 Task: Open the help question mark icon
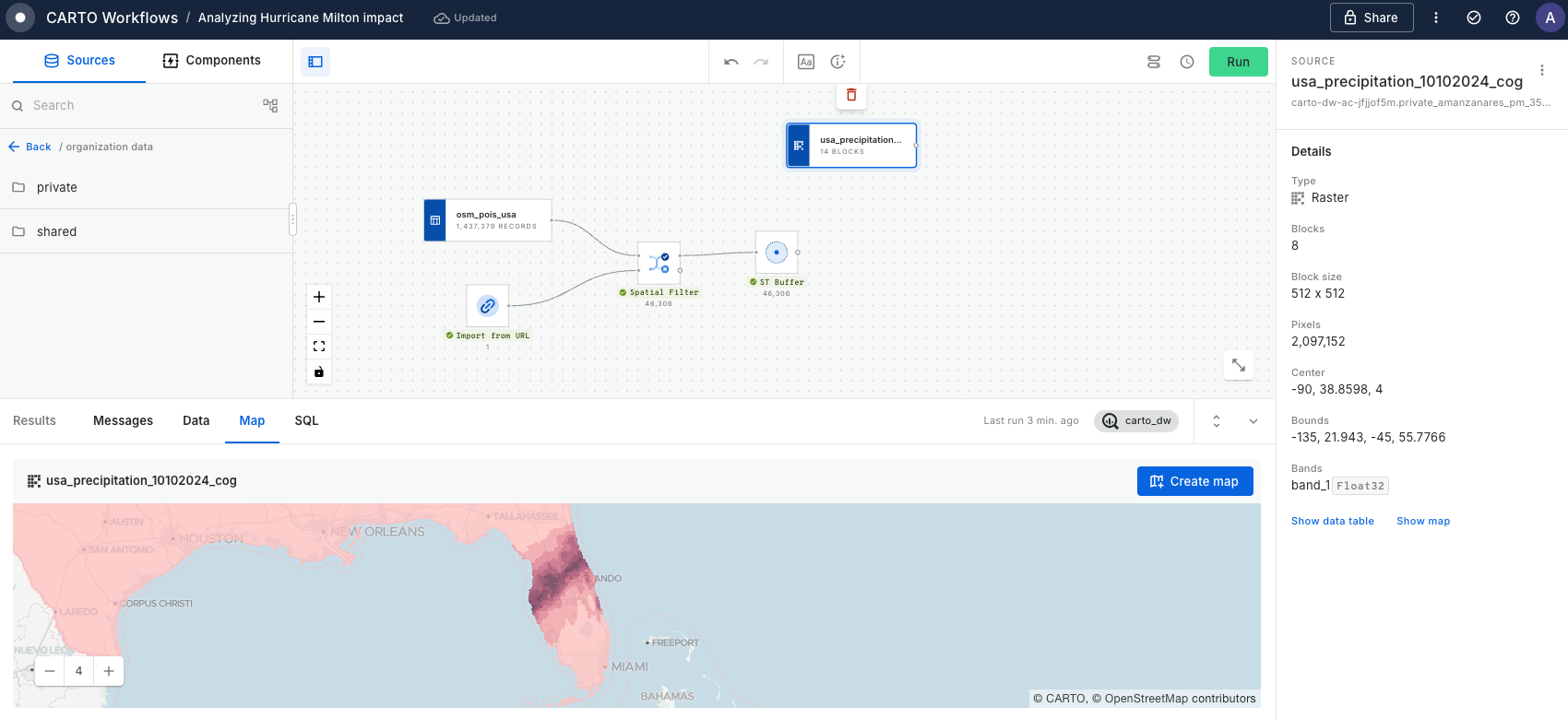(x=1513, y=18)
